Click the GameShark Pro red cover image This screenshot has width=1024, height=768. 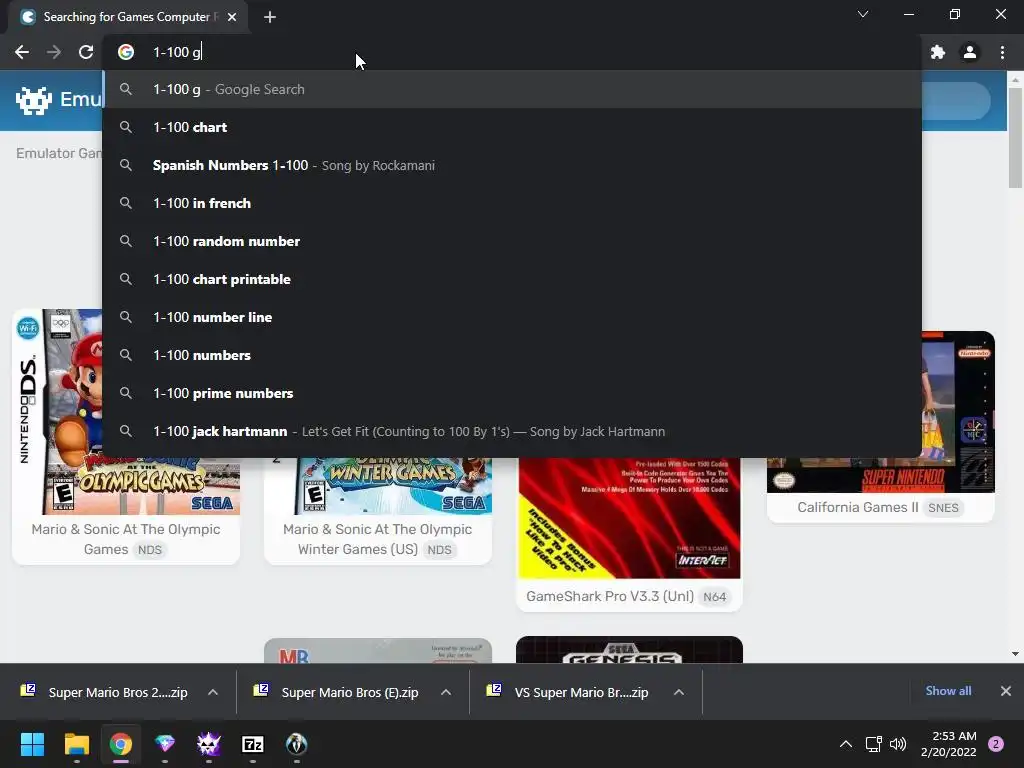(629, 518)
